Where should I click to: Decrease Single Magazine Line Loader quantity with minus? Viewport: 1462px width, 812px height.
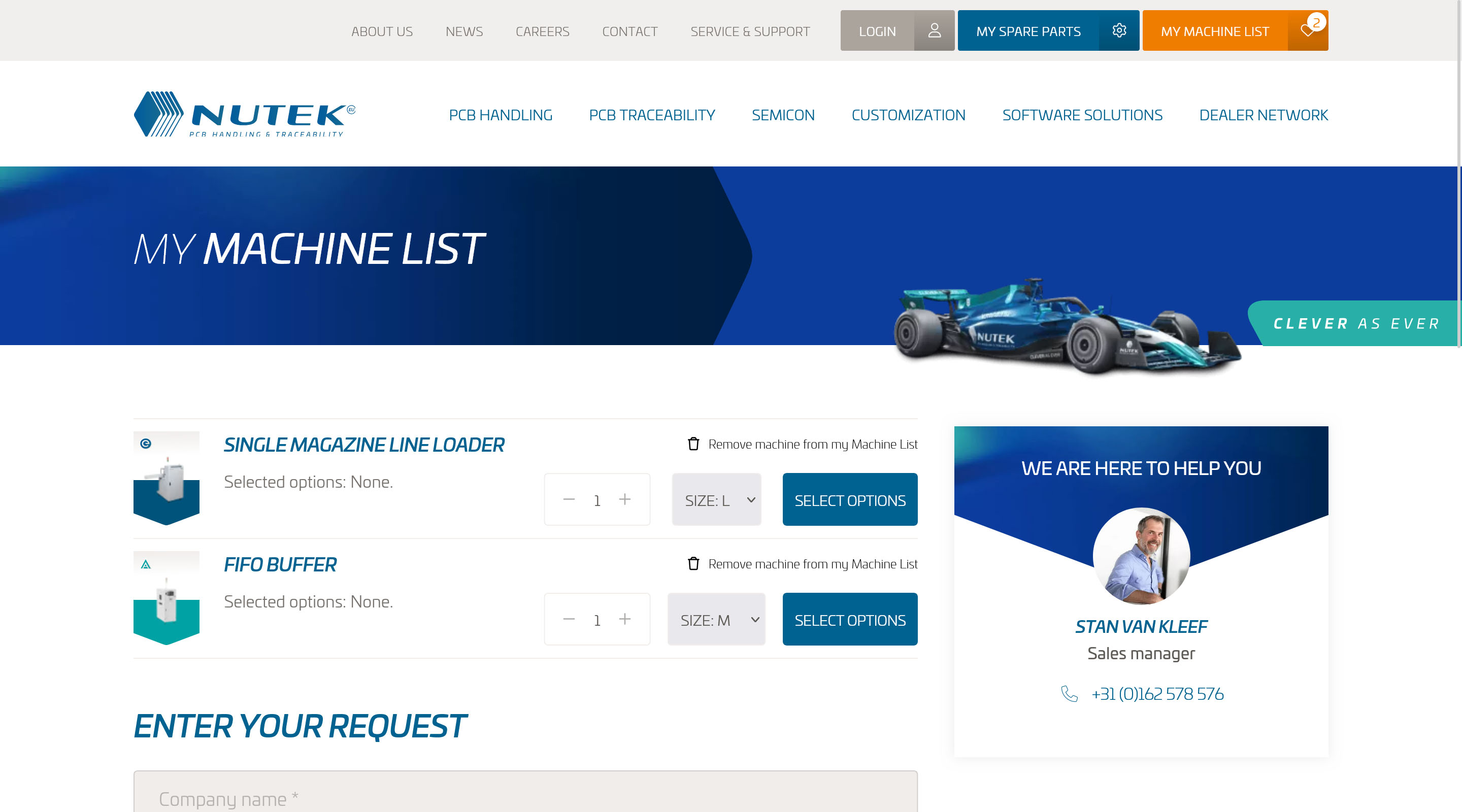(x=569, y=499)
